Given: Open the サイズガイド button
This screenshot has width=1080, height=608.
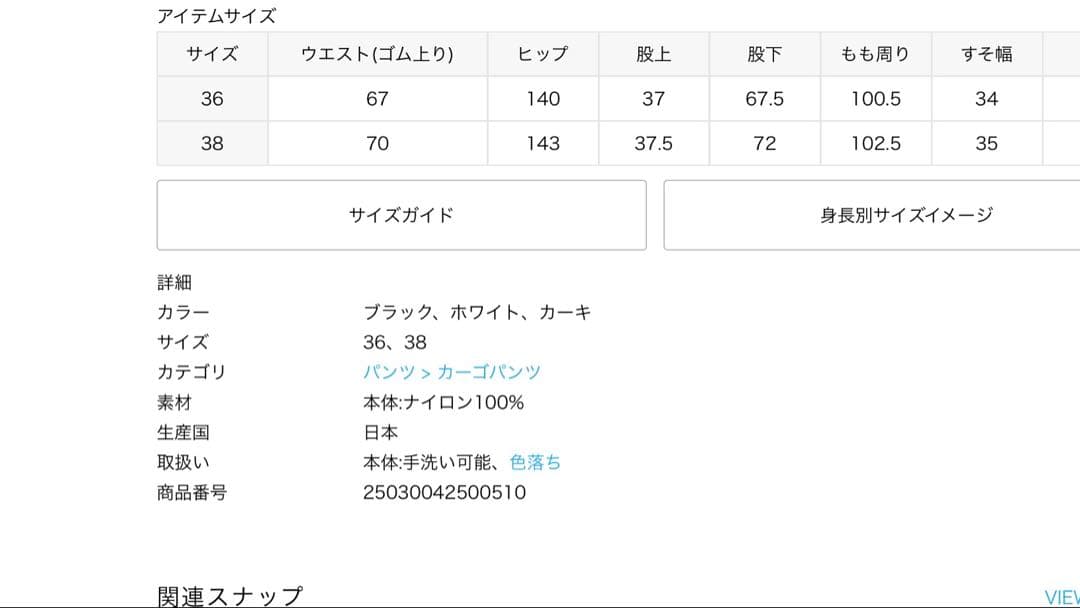Looking at the screenshot, I should [402, 214].
